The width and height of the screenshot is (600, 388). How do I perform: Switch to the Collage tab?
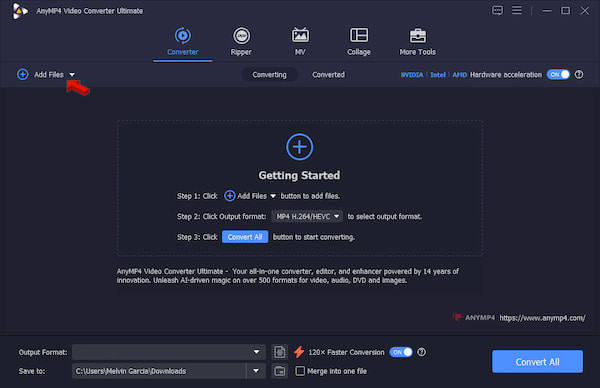pyautogui.click(x=359, y=42)
